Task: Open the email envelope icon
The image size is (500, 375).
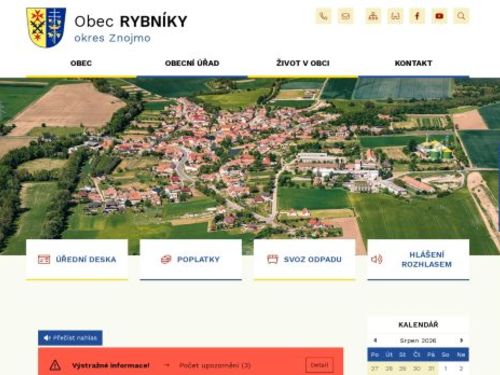Action: tap(346, 16)
